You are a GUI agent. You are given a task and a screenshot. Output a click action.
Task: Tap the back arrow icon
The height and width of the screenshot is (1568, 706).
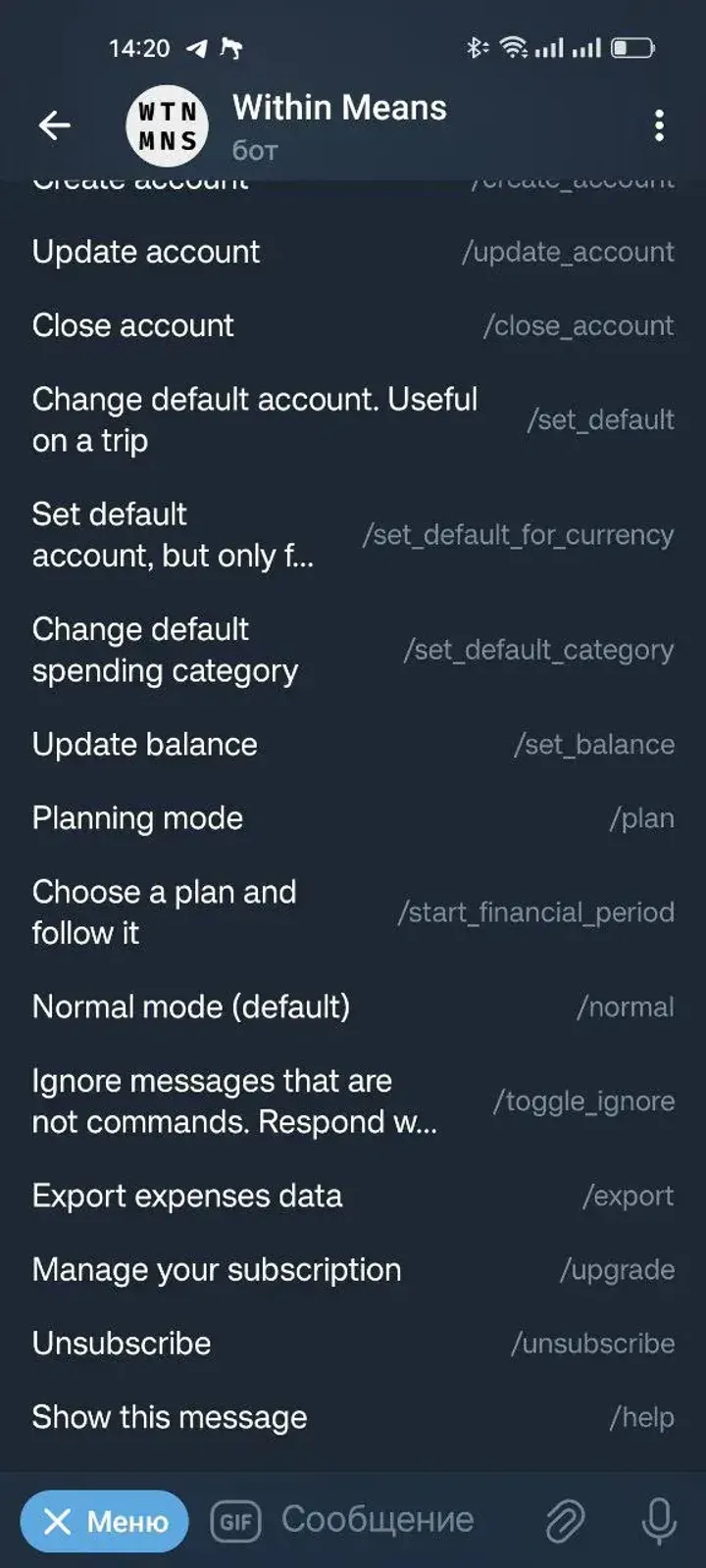tap(54, 125)
